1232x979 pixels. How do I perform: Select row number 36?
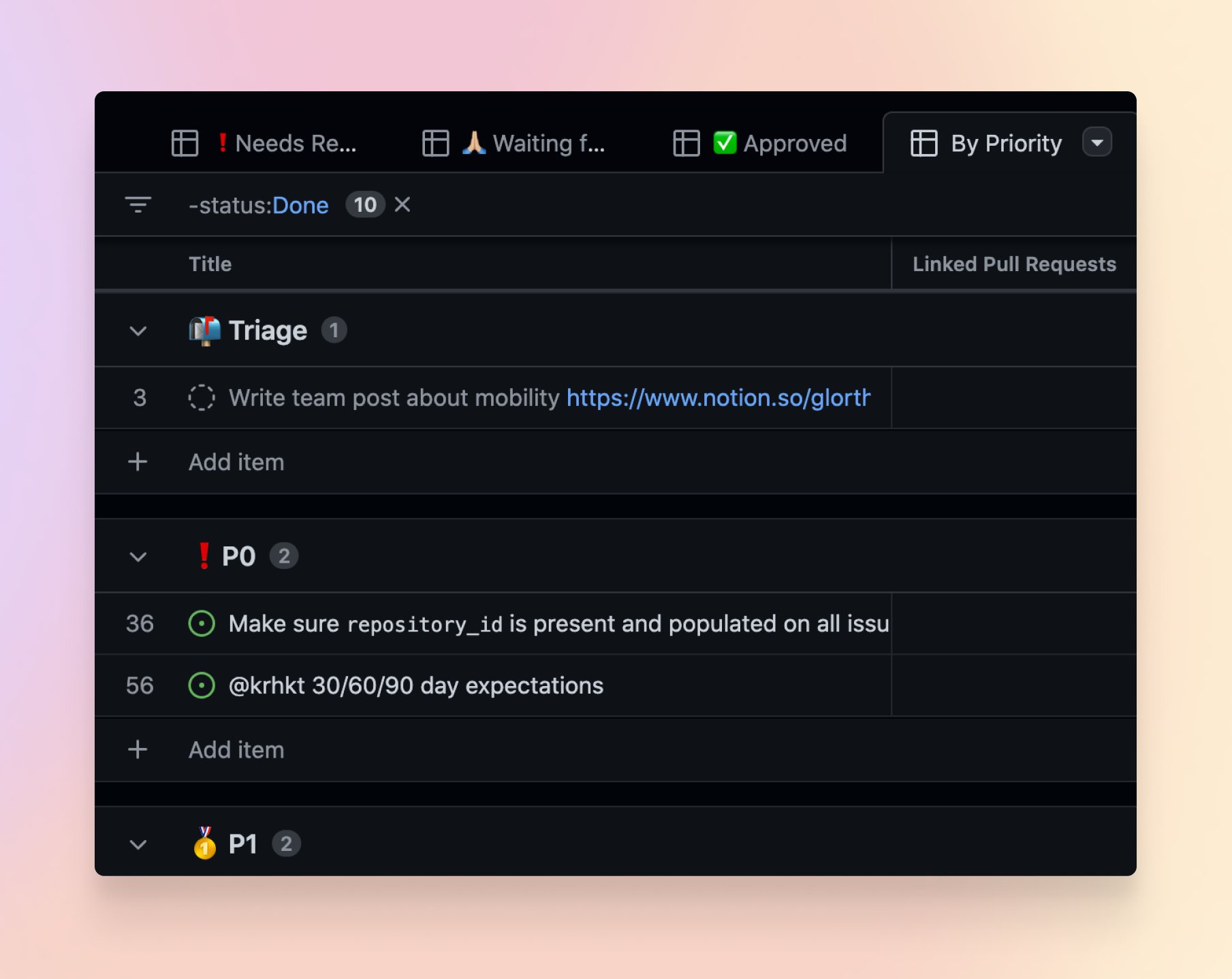coord(140,623)
